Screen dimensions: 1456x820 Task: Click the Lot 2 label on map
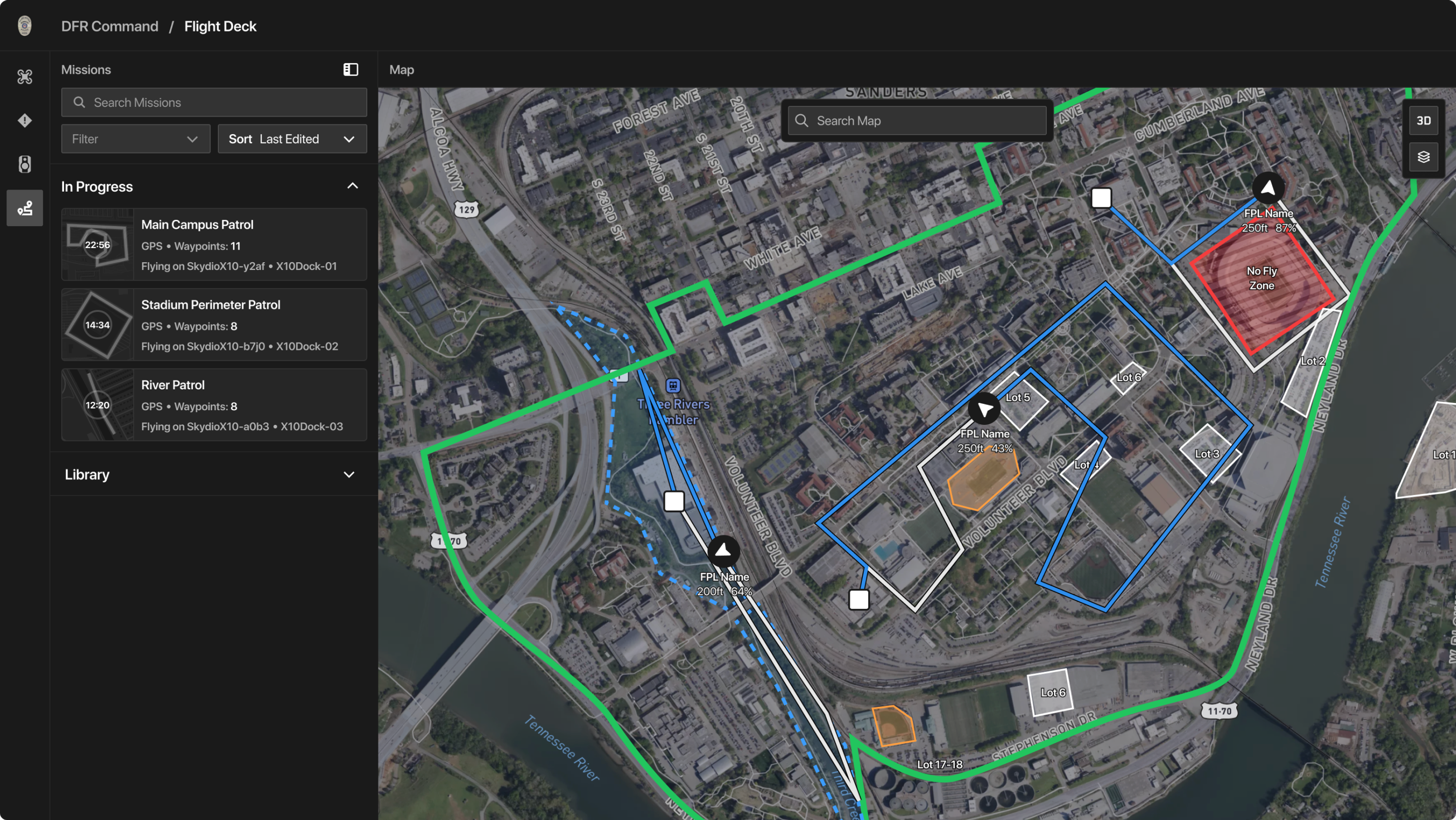pos(1312,361)
